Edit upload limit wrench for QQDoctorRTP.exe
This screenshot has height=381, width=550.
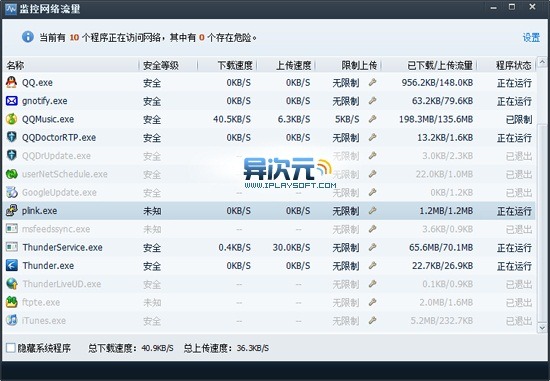[373, 137]
